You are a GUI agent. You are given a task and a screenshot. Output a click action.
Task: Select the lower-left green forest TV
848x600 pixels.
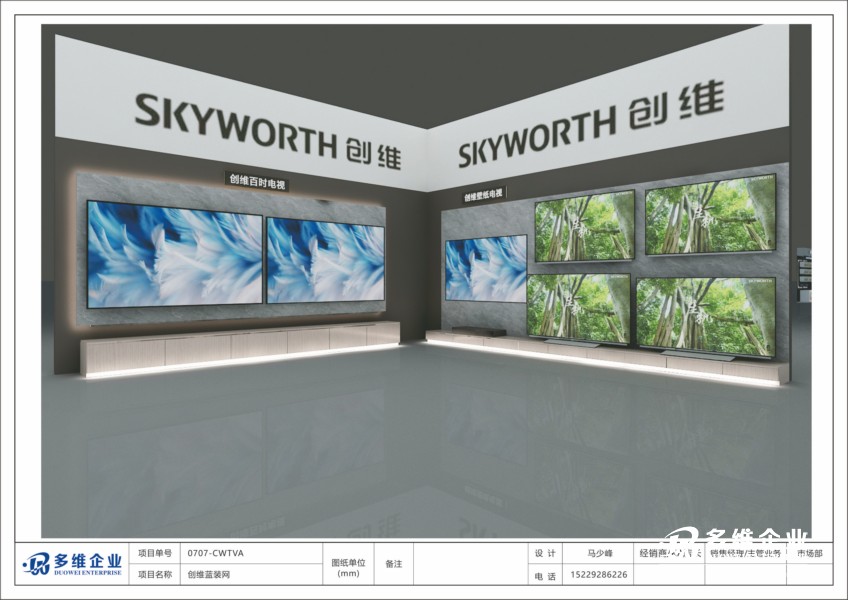(579, 308)
